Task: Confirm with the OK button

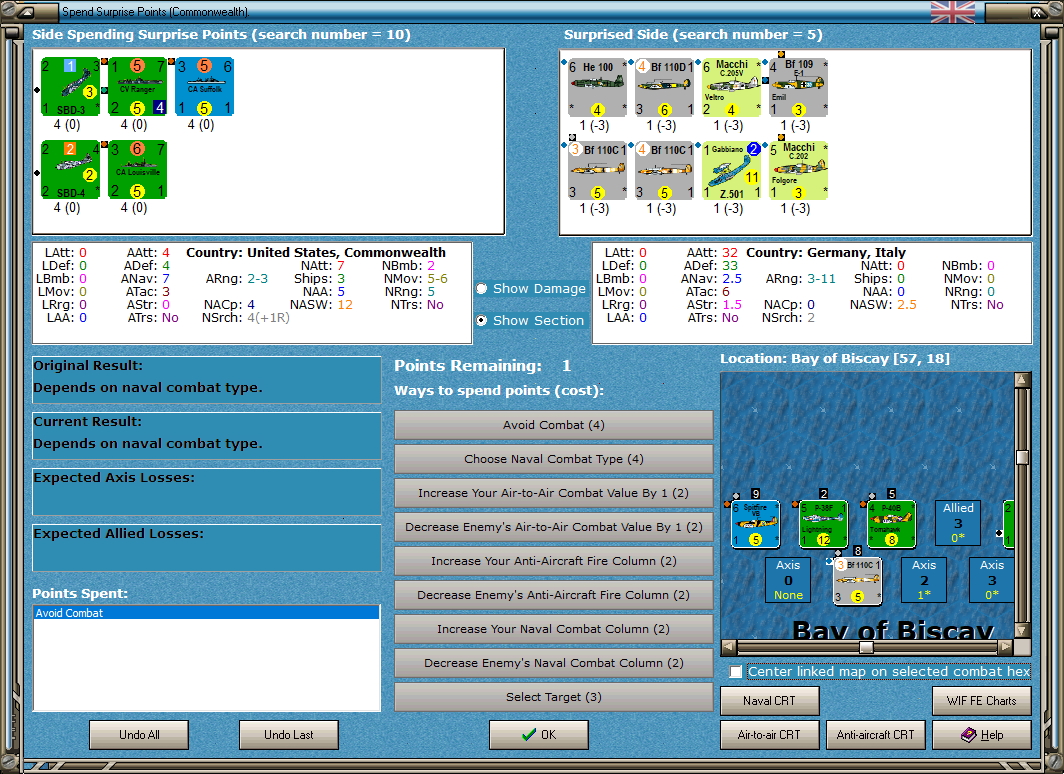Action: (539, 735)
